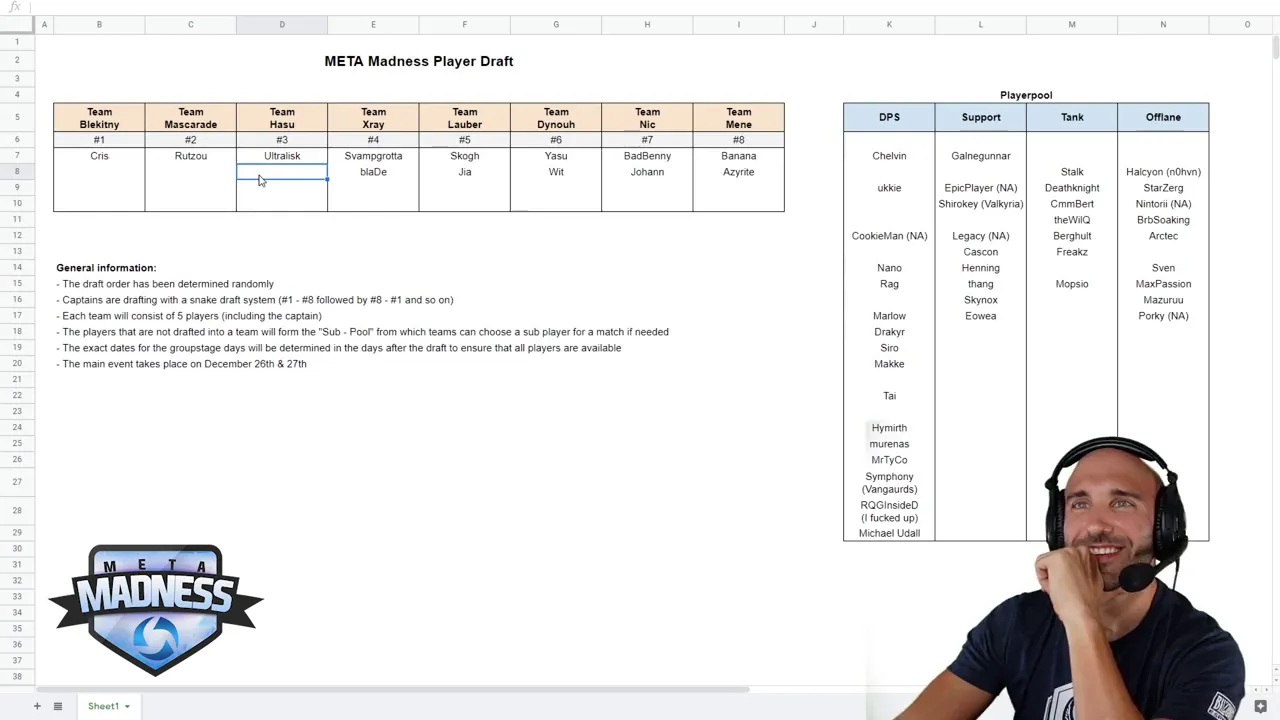Click the Symphony (Vanguards) cell
Viewport: 1280px width, 720px height.
click(889, 482)
